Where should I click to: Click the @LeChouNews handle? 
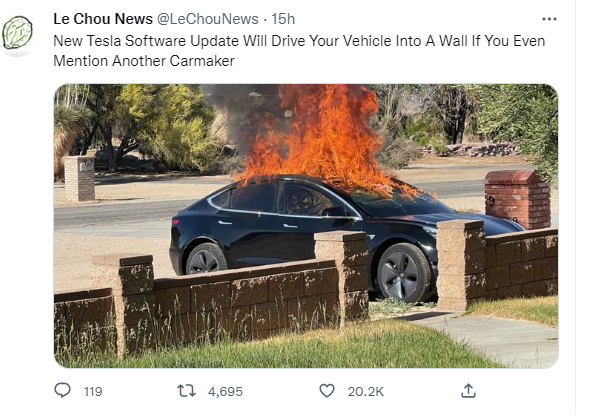(208, 19)
